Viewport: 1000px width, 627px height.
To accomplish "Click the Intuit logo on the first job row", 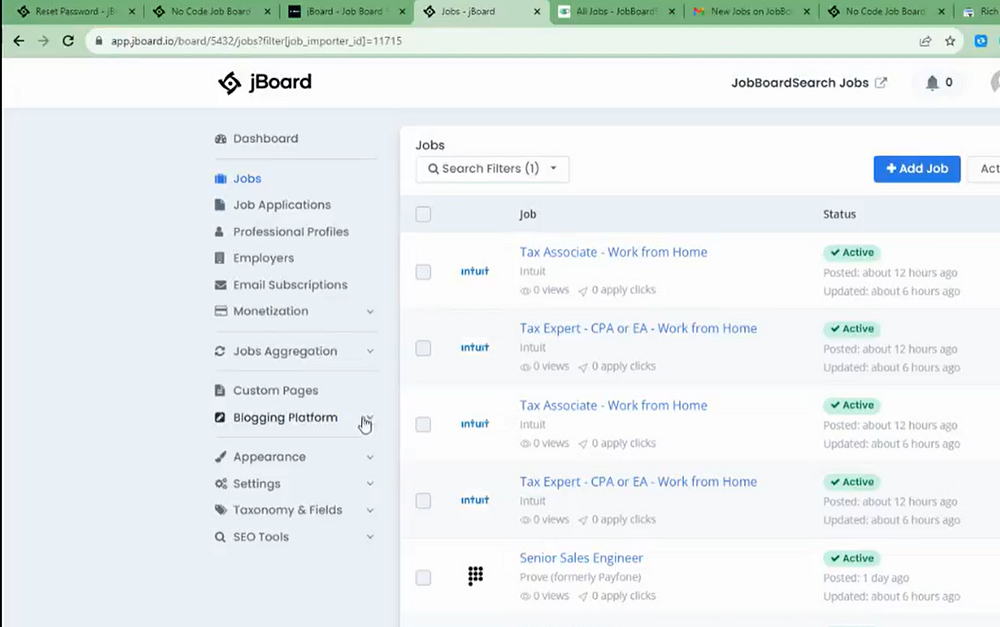I will tap(474, 271).
